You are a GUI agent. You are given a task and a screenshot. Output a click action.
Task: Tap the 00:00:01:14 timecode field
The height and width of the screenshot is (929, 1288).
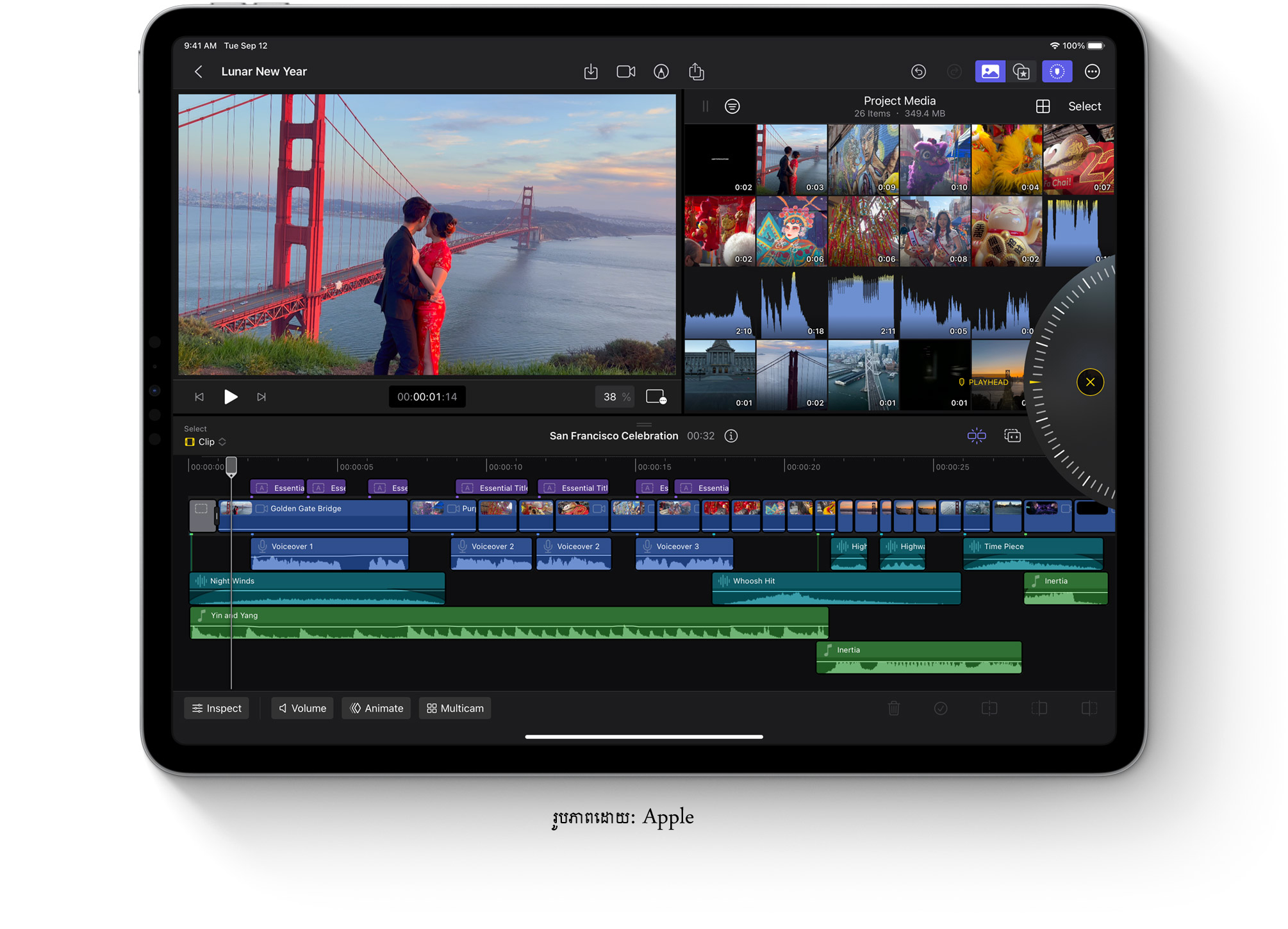click(x=427, y=397)
